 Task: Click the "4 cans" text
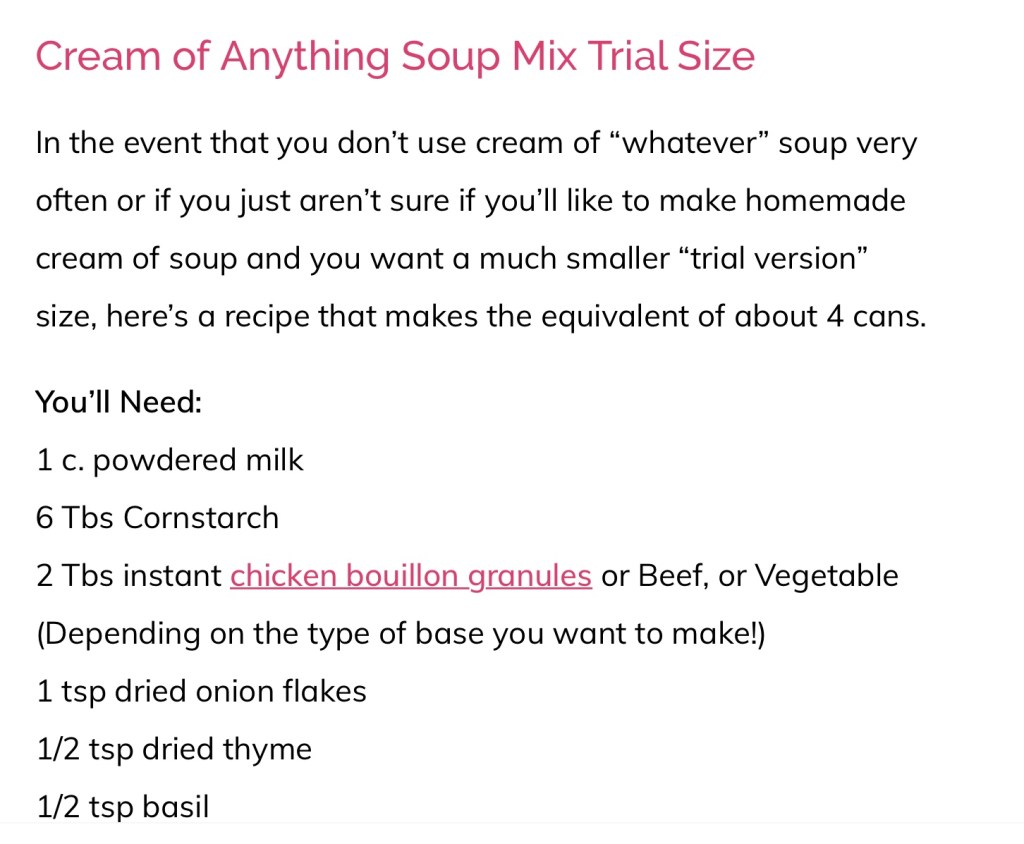coord(883,317)
